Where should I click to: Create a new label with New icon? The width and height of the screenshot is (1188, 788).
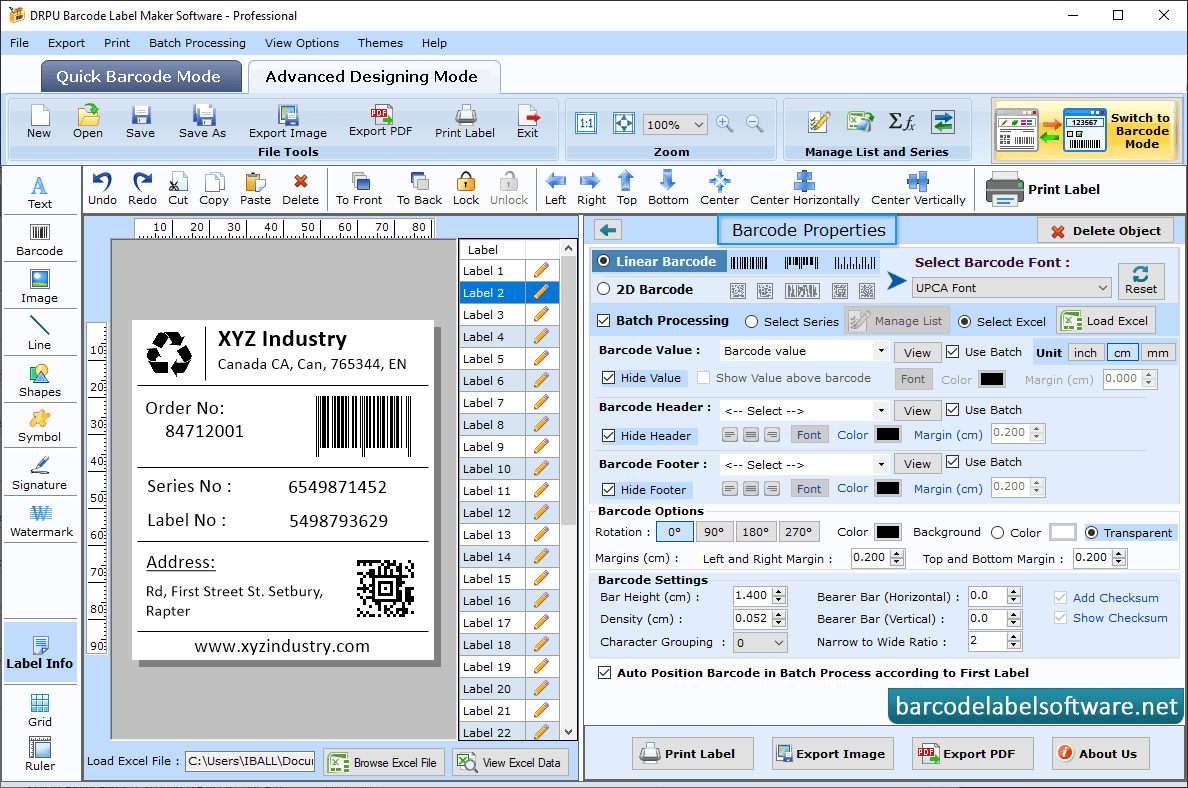(x=39, y=121)
